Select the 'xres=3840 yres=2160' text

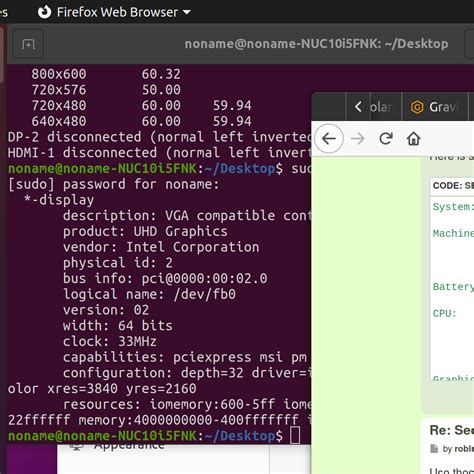[x=122, y=389]
